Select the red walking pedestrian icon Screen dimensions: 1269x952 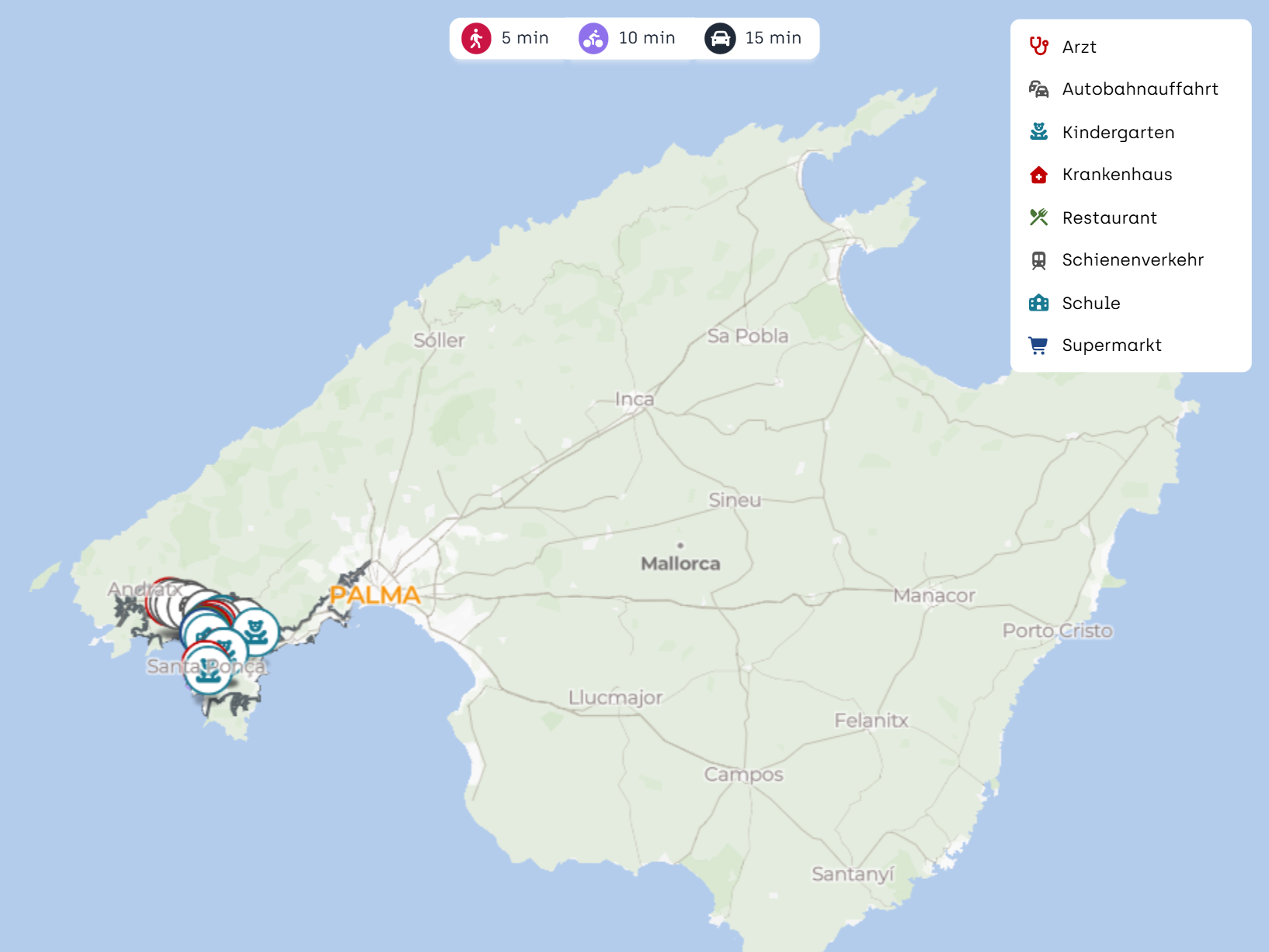(476, 38)
